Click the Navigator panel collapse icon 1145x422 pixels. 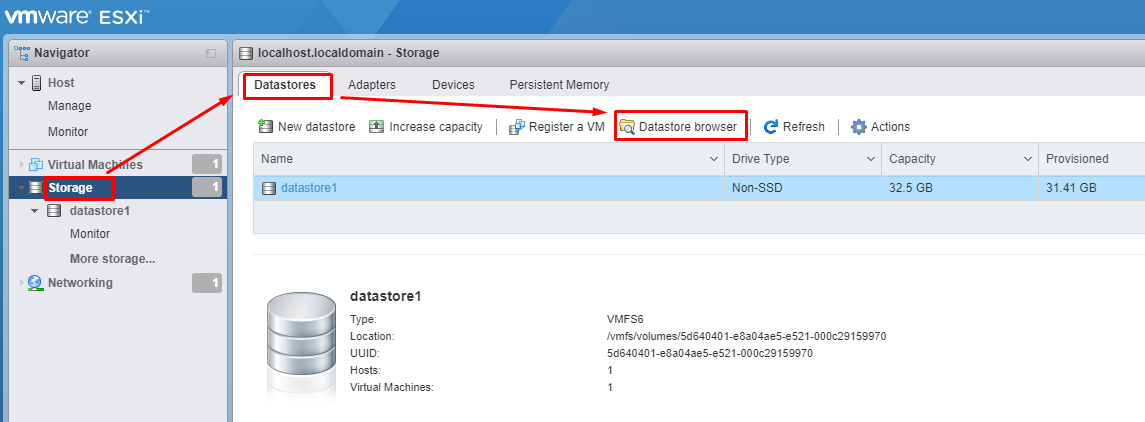tap(211, 53)
